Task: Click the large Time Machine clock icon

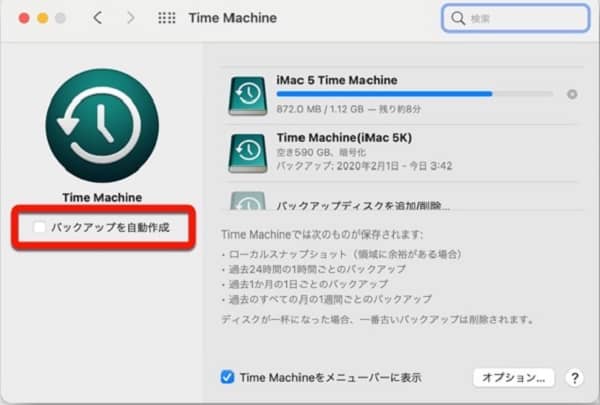Action: 102,125
